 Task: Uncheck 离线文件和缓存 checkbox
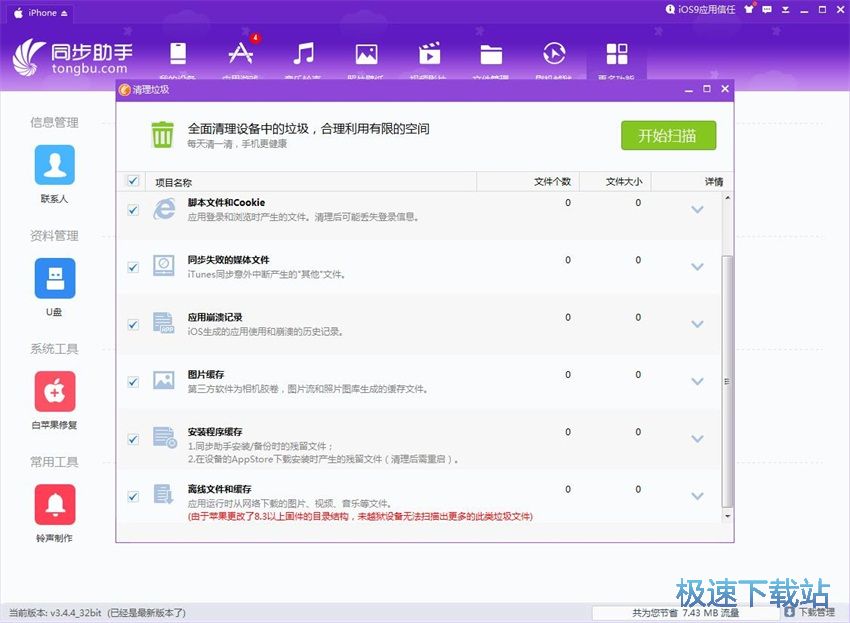(133, 496)
